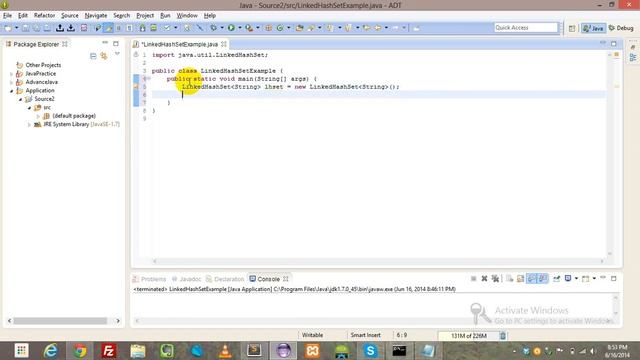Toggle the console Scroll Lock button
Screen dimensions: 640x360
click(520, 278)
